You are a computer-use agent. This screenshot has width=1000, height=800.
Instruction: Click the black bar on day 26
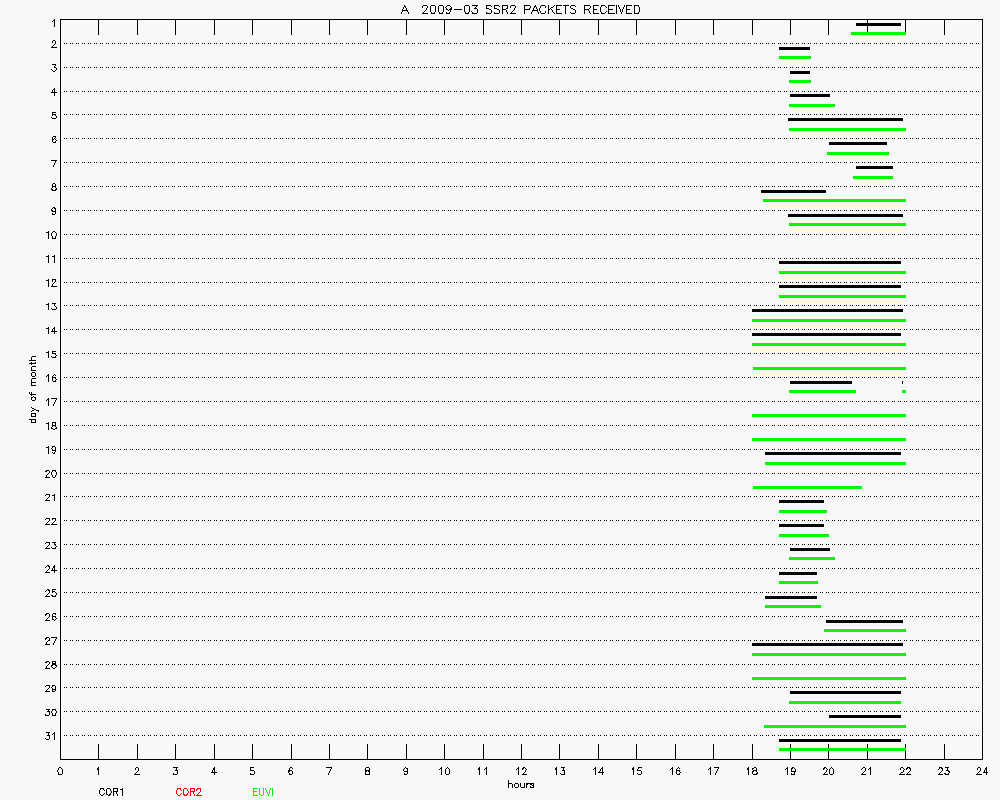864,621
